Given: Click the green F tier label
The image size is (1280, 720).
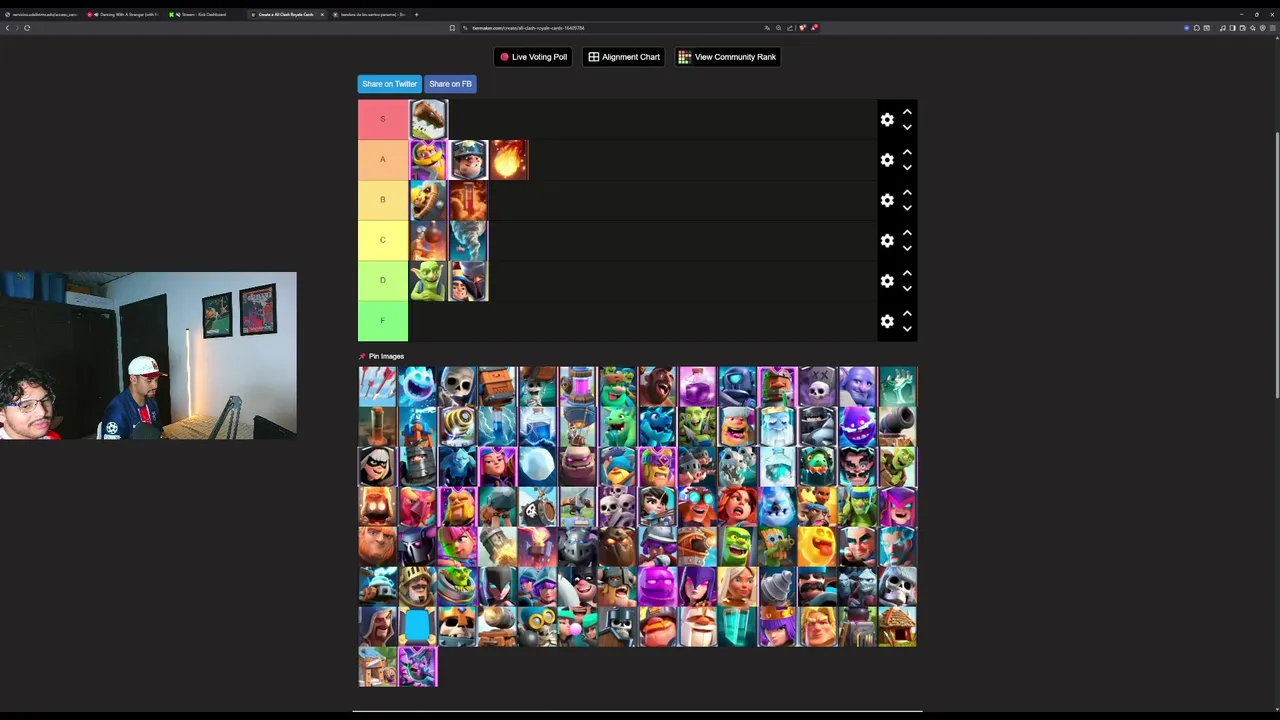Looking at the screenshot, I should pos(383,321).
